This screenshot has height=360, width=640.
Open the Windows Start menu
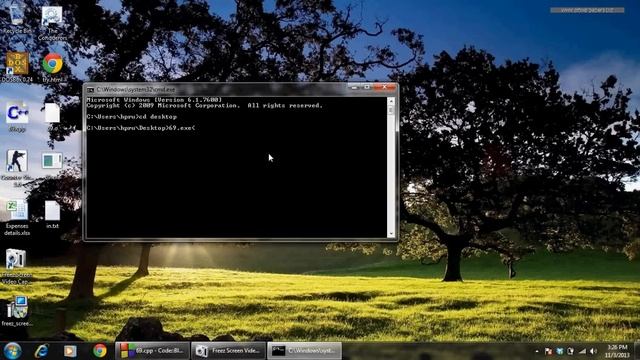click(12, 351)
